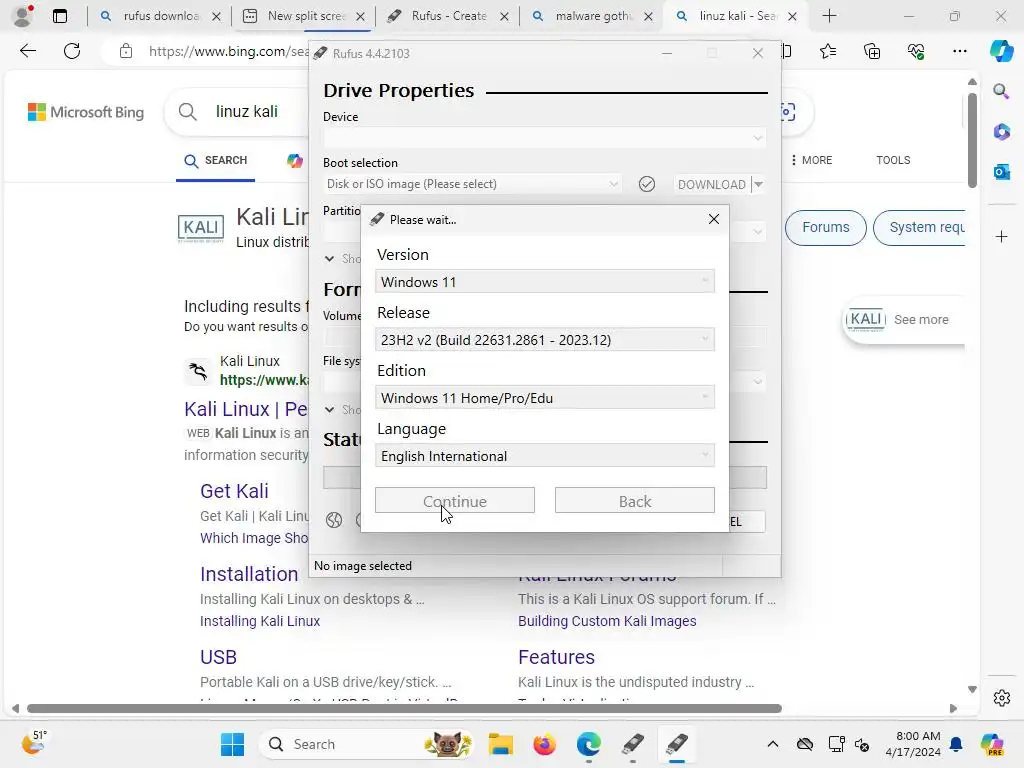Open the USB link
Screen dimensions: 1024x768
pos(218,657)
